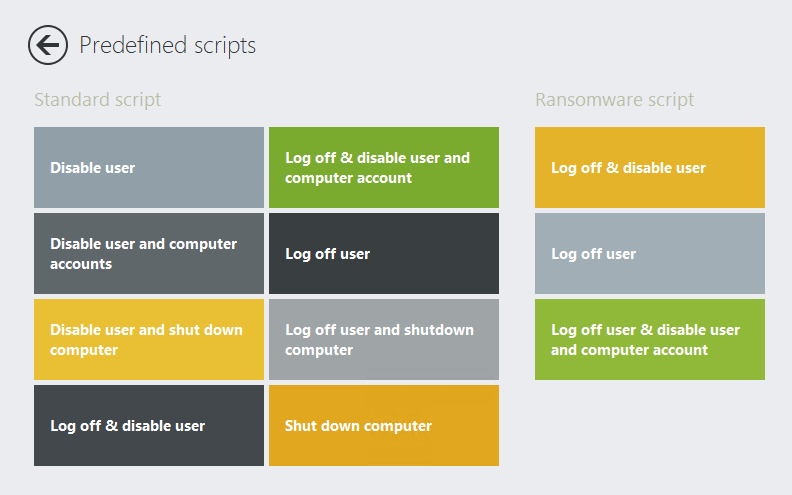Image resolution: width=792 pixels, height=495 pixels.
Task: Click the dark Log off user tile in Standard script
Action: click(384, 254)
